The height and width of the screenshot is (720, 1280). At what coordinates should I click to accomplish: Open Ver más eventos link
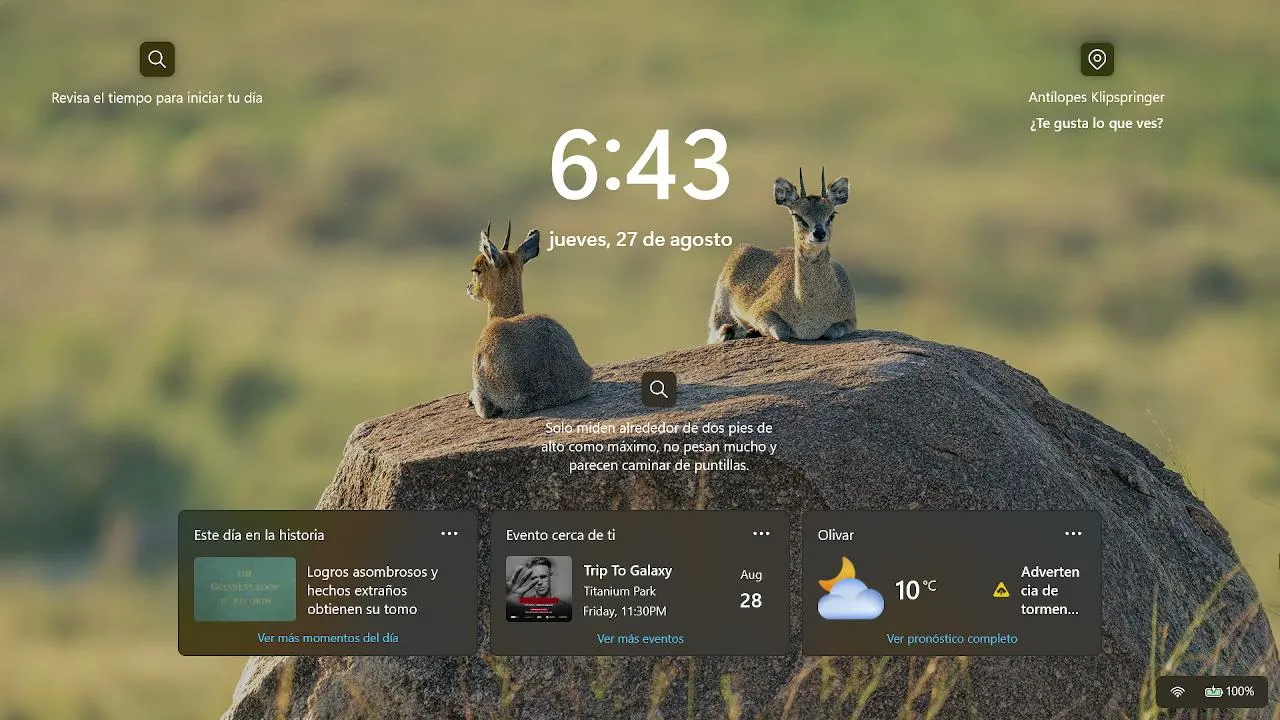click(x=640, y=638)
